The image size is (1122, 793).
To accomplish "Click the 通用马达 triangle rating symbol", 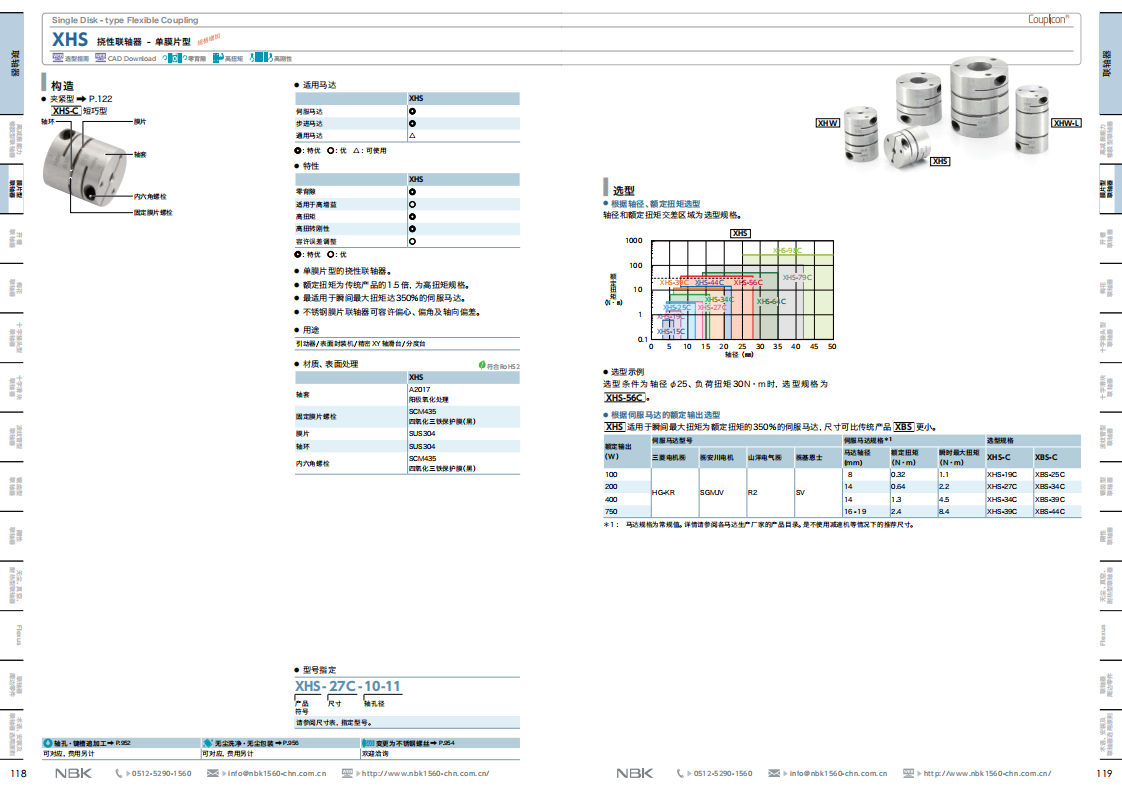I will pos(412,135).
